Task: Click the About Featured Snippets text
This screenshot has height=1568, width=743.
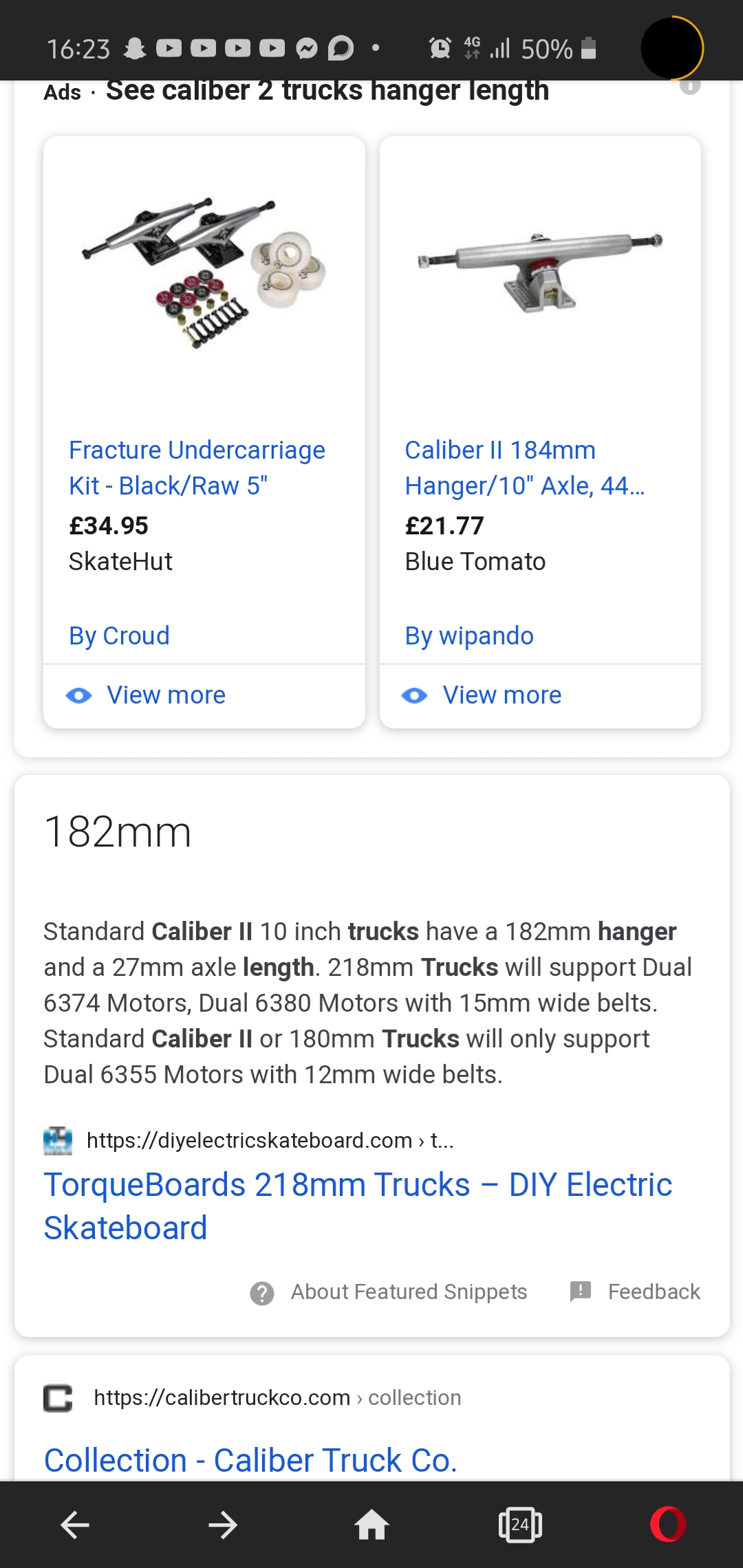Action: (409, 1292)
